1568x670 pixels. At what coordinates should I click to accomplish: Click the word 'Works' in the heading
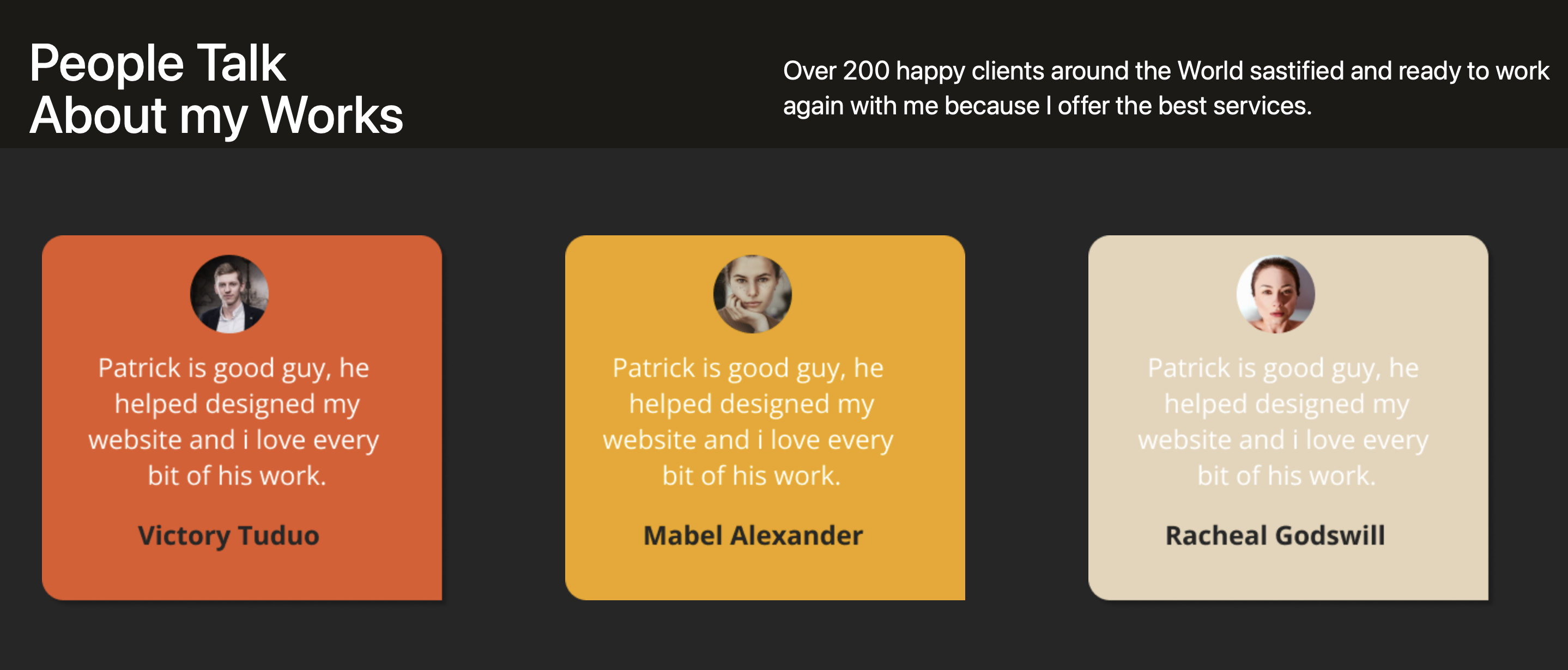pyautogui.click(x=332, y=115)
